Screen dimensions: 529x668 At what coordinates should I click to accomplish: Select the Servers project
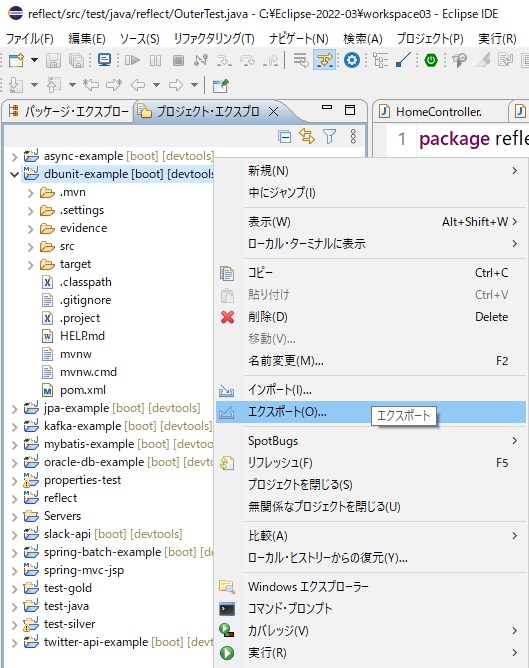pos(62,516)
